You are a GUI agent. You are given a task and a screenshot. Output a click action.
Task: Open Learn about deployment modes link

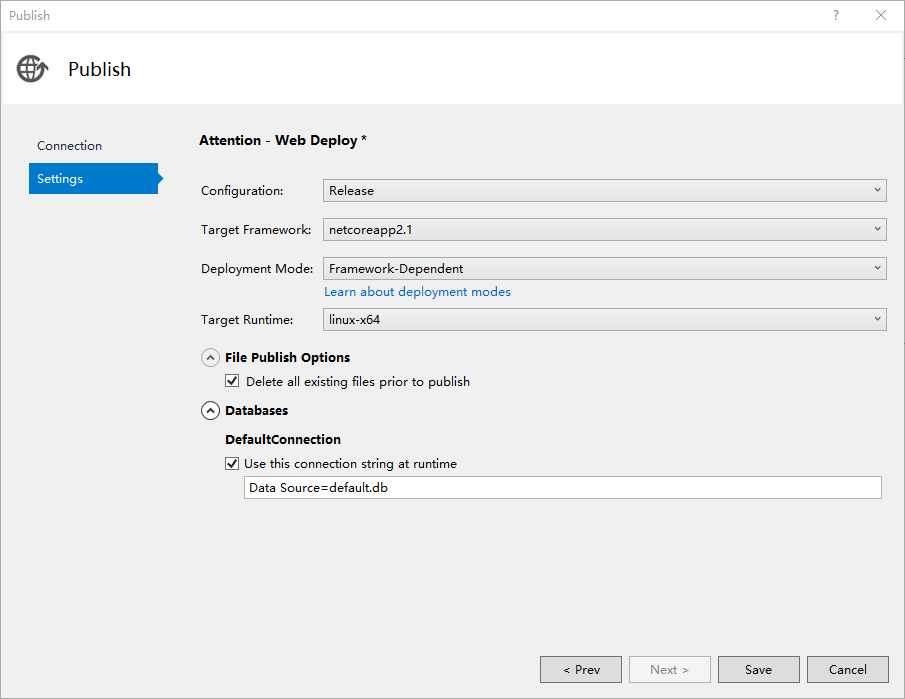point(417,292)
